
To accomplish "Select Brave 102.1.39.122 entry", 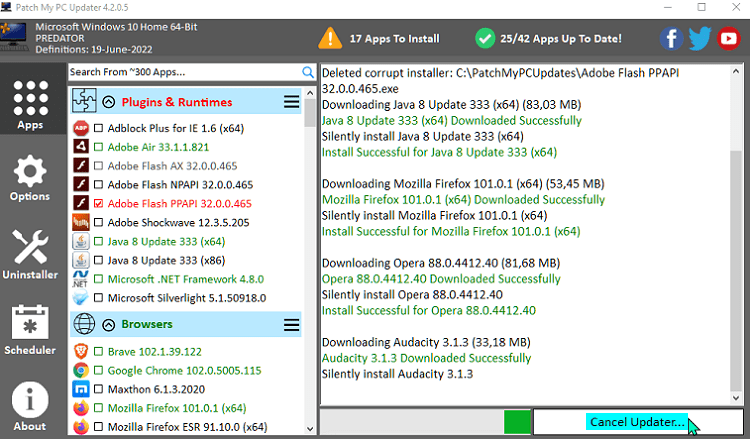I will (x=154, y=352).
